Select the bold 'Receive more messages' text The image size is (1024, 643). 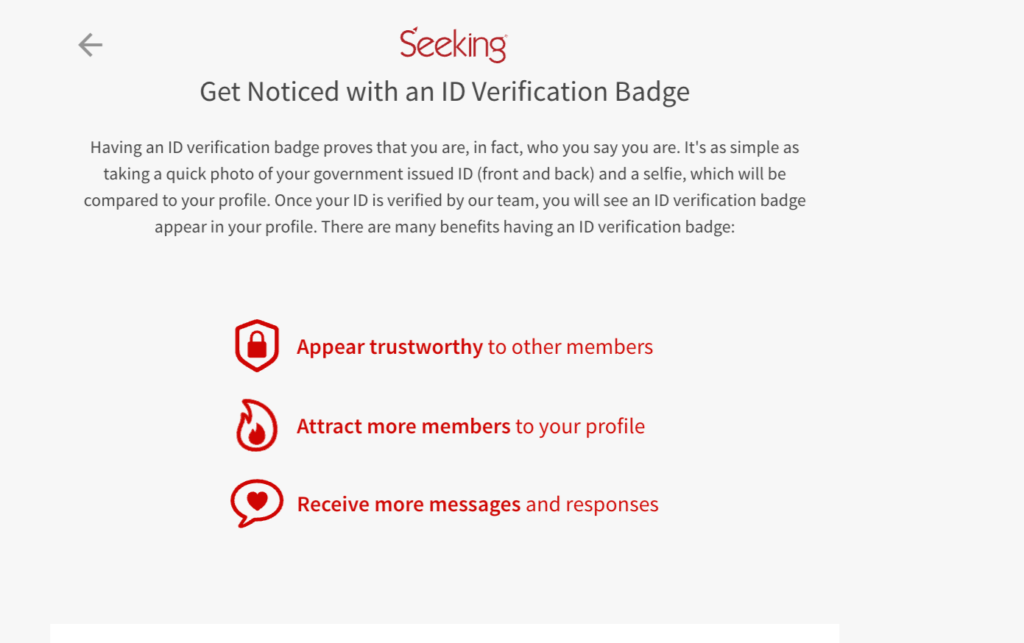coord(408,504)
